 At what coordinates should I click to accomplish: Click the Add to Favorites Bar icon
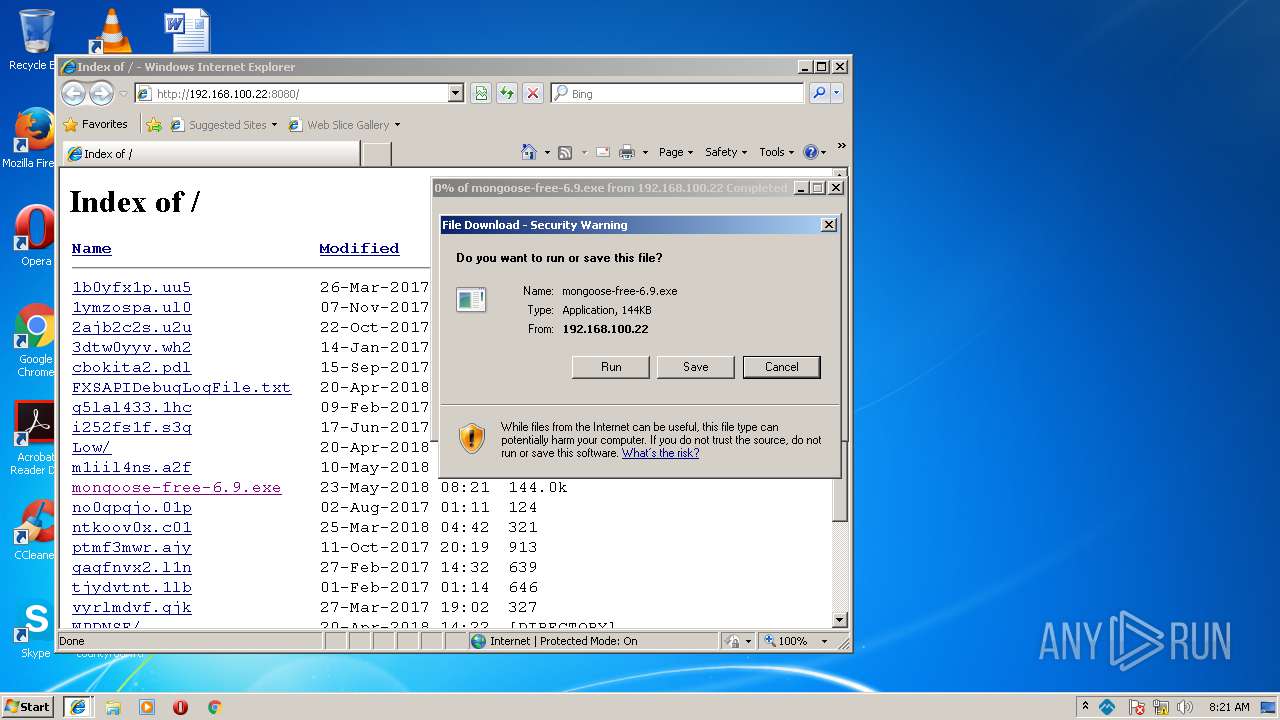153,125
